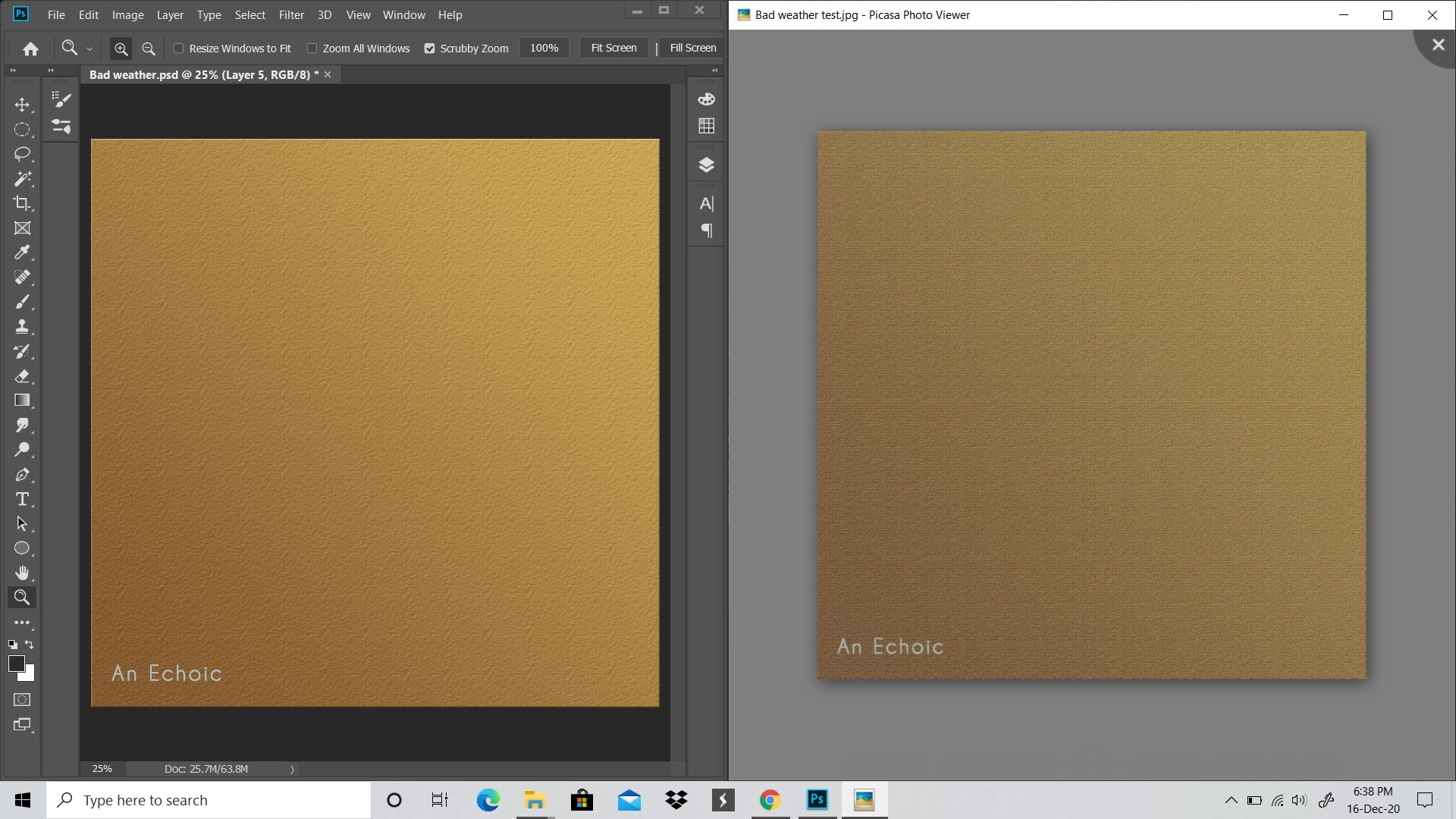This screenshot has height=819, width=1456.
Task: Select the Hand tool
Action: 22,573
